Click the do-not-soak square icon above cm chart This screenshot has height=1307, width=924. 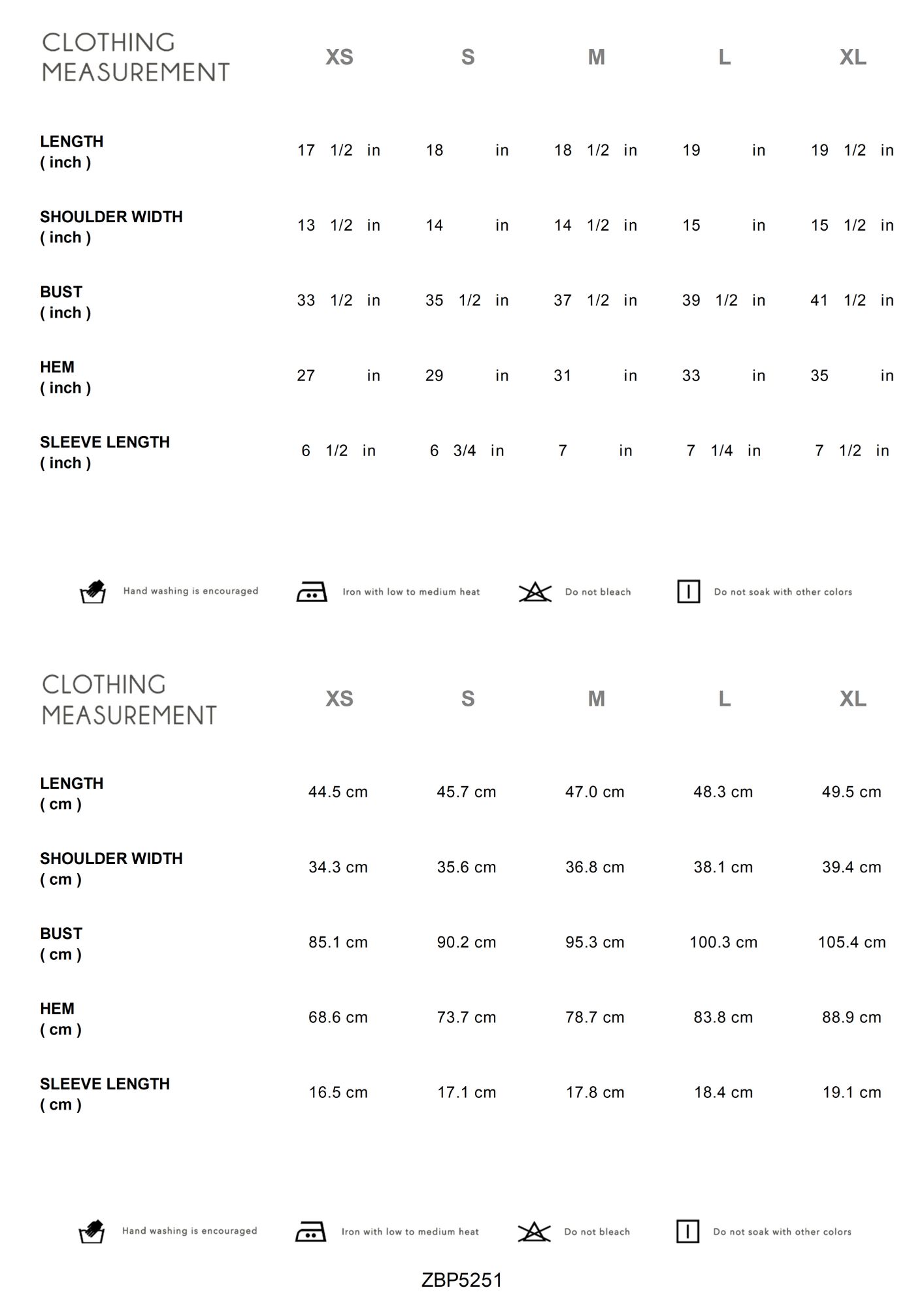(688, 591)
